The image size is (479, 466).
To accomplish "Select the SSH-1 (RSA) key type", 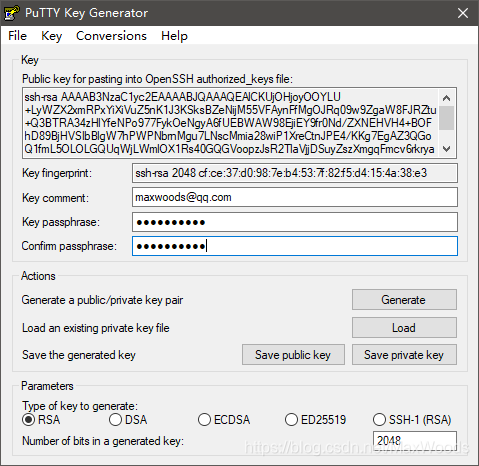I will tap(412, 419).
